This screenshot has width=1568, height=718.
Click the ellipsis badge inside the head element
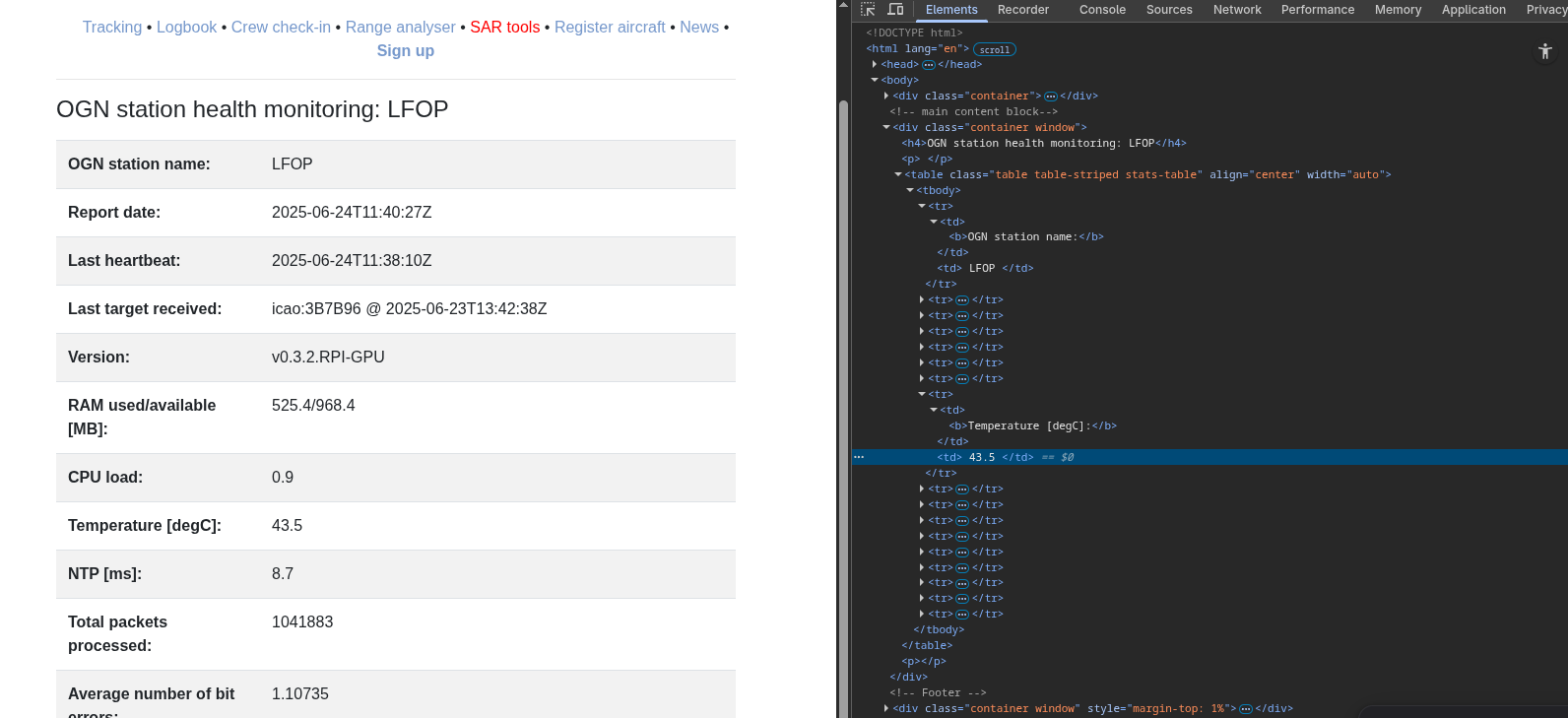tap(928, 65)
